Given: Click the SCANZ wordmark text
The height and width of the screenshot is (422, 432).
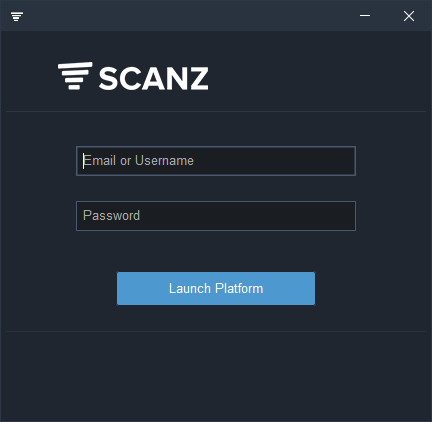Looking at the screenshot, I should tap(153, 79).
